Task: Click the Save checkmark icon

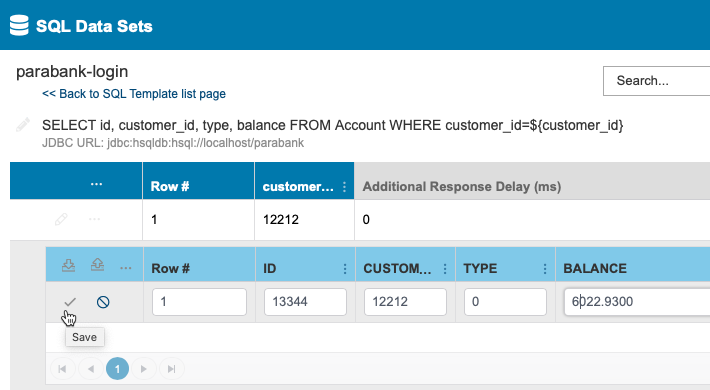Action: point(70,302)
